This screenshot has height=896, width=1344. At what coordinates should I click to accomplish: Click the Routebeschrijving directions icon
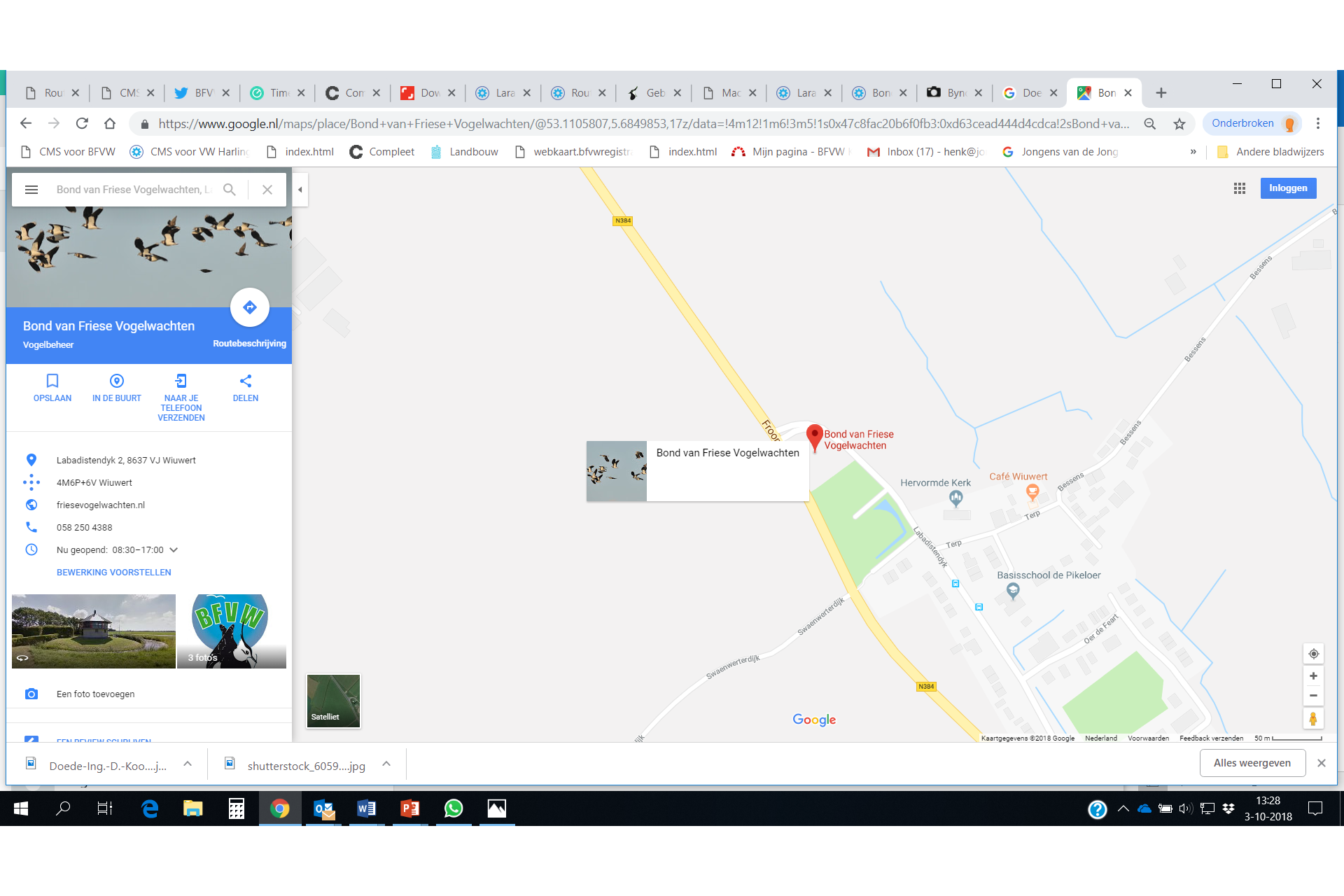[250, 307]
